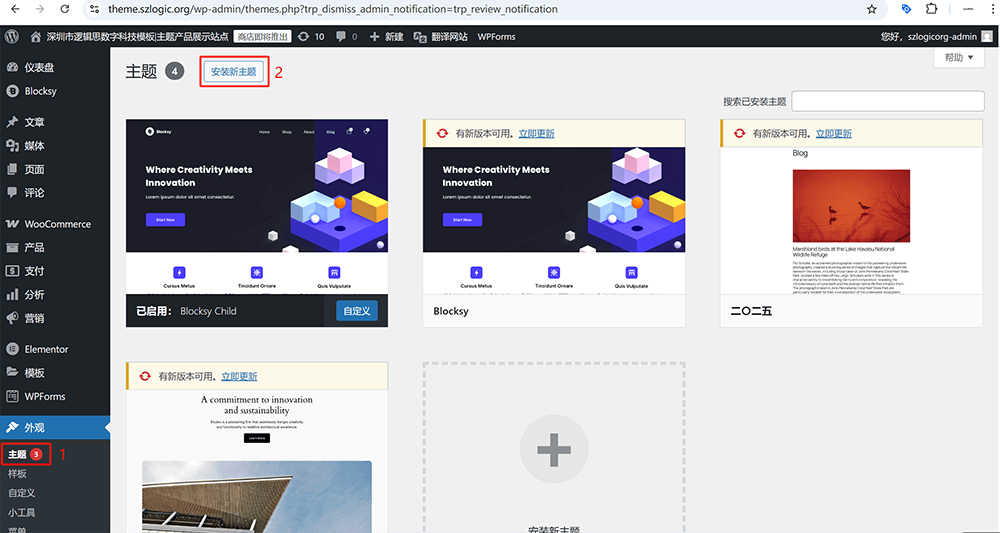
Task: Open the Twenty Twenty-Five theme screenshot
Action: click(851, 221)
